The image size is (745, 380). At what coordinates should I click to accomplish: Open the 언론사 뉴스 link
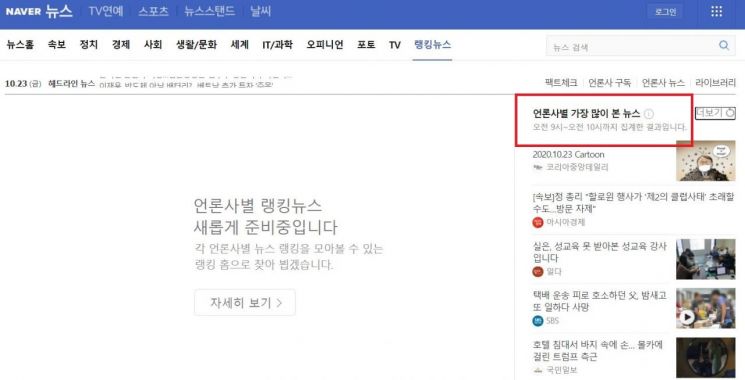point(663,83)
